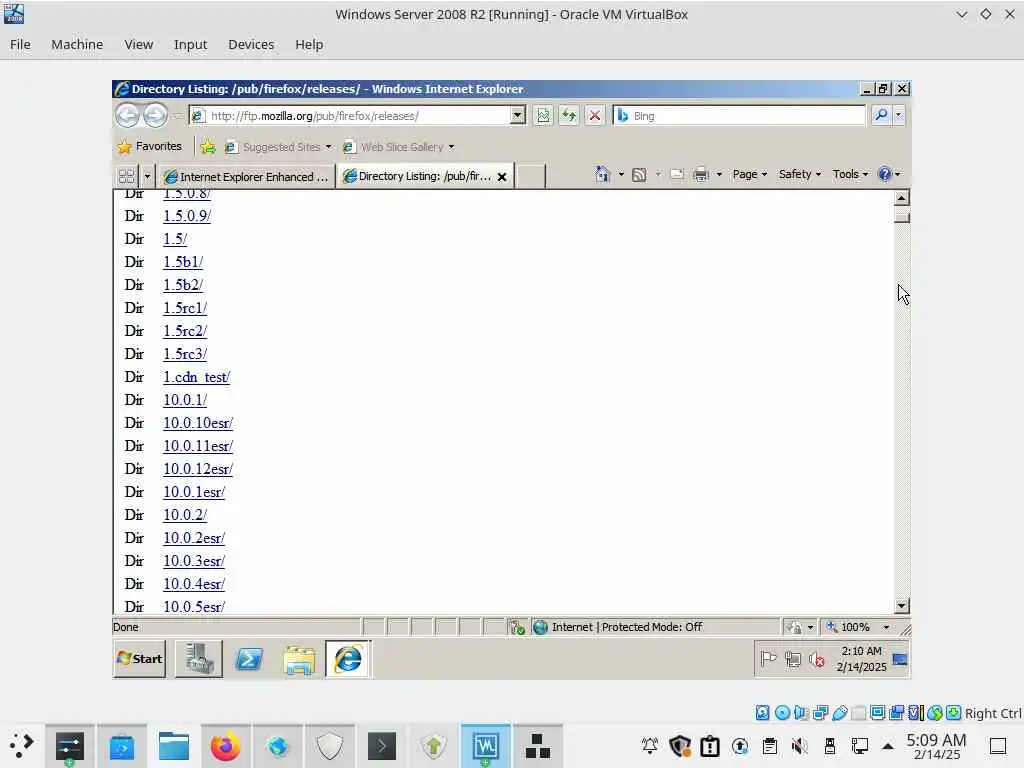Open VirtualBox Input menu
This screenshot has width=1024, height=768.
pyautogui.click(x=190, y=44)
